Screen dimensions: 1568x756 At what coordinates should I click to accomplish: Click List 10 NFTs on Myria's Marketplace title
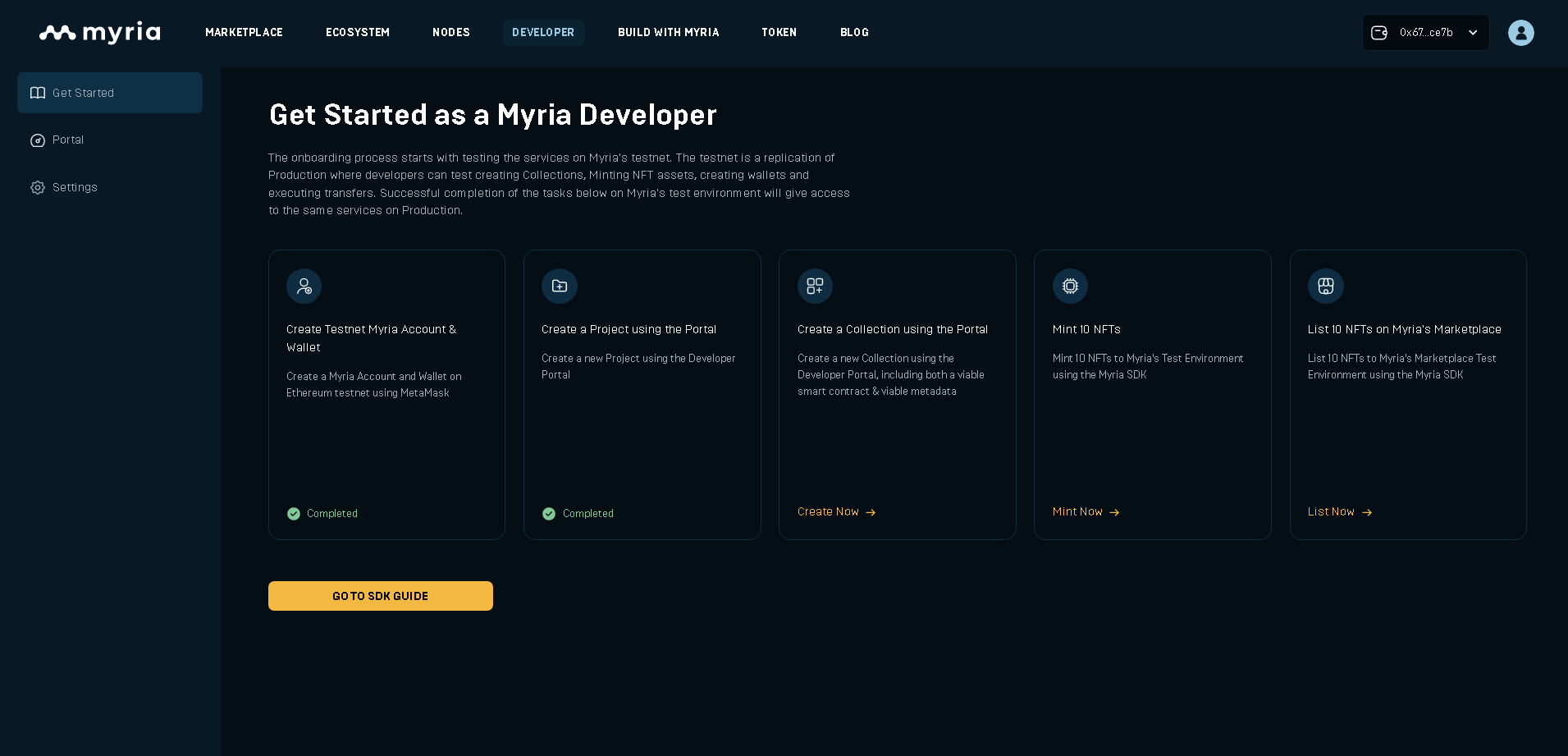[x=1405, y=329]
